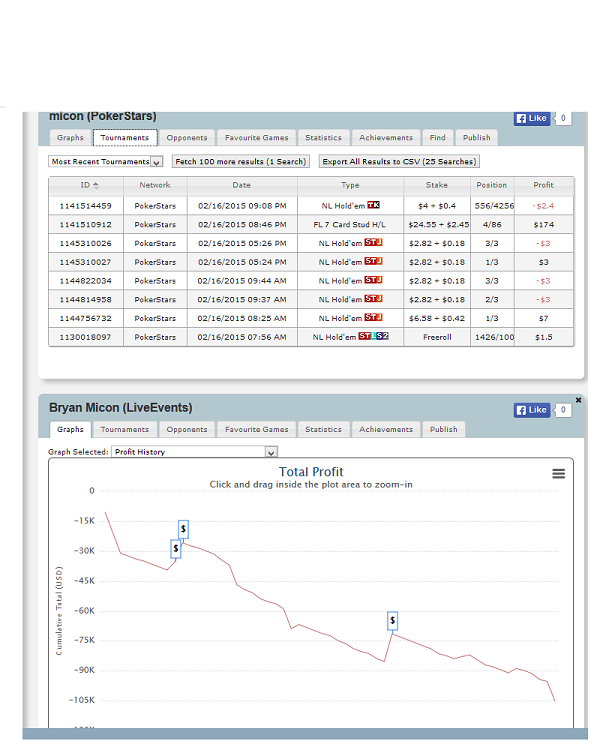Click profit -$2.4 cell
603x756 pixels.
(544, 206)
